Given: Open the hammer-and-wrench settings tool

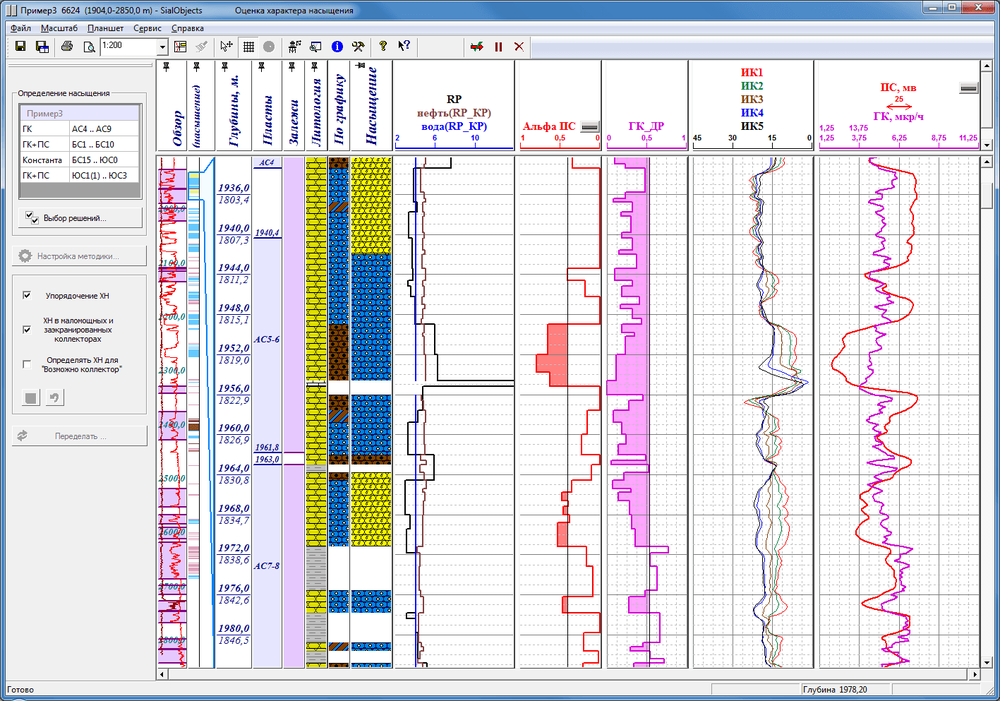Looking at the screenshot, I should coord(359,46).
